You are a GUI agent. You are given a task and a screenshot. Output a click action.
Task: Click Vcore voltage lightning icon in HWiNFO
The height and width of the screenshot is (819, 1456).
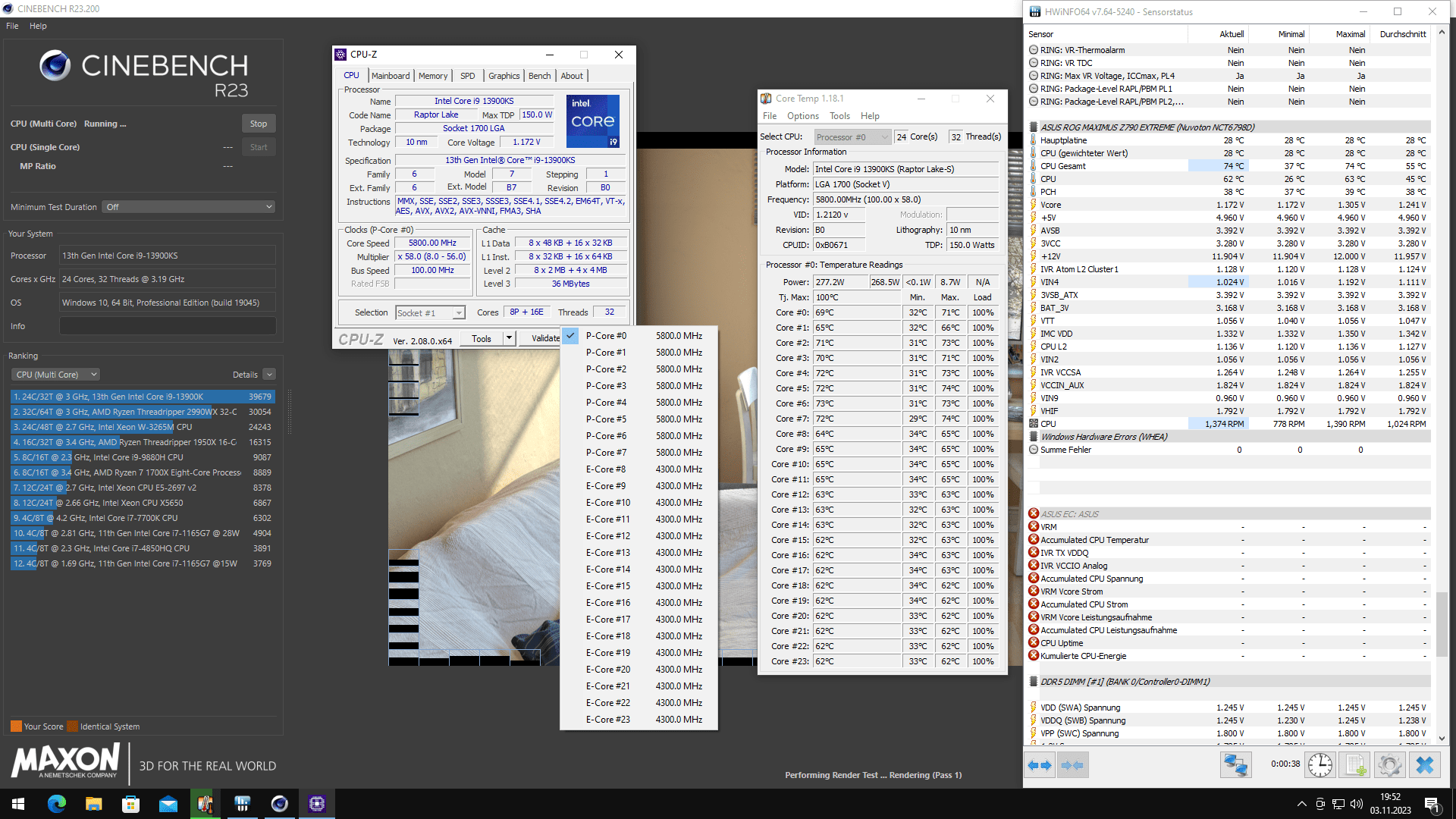1033,205
